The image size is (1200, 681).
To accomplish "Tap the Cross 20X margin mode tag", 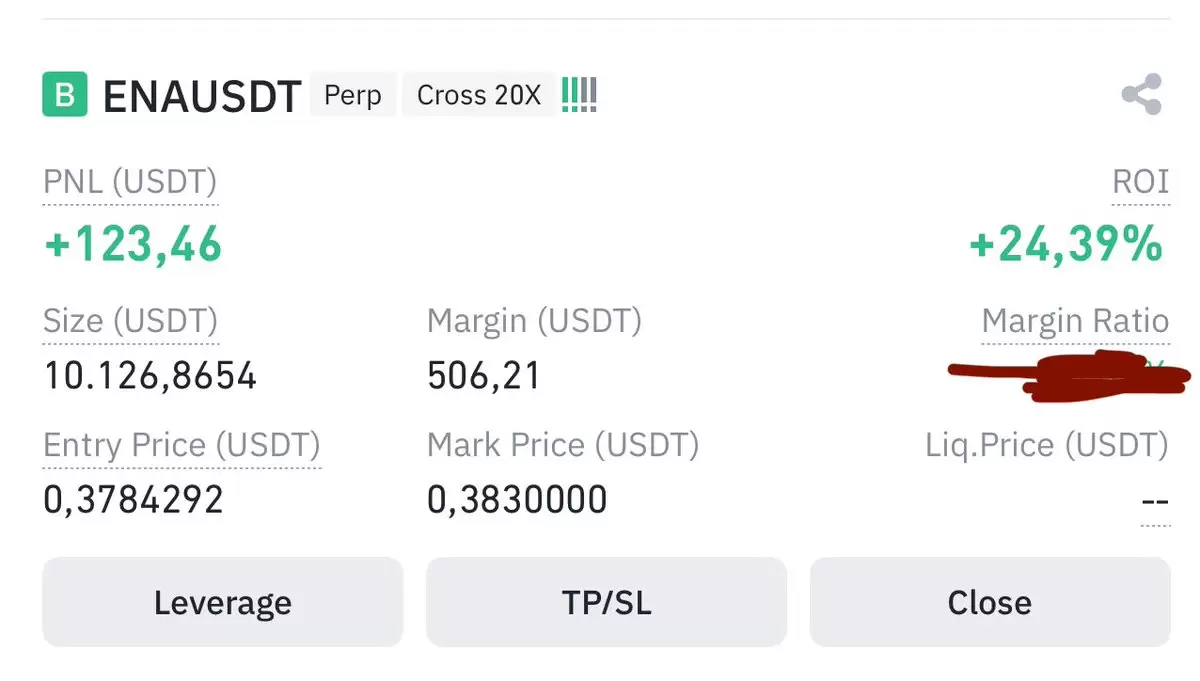I will tap(479, 95).
